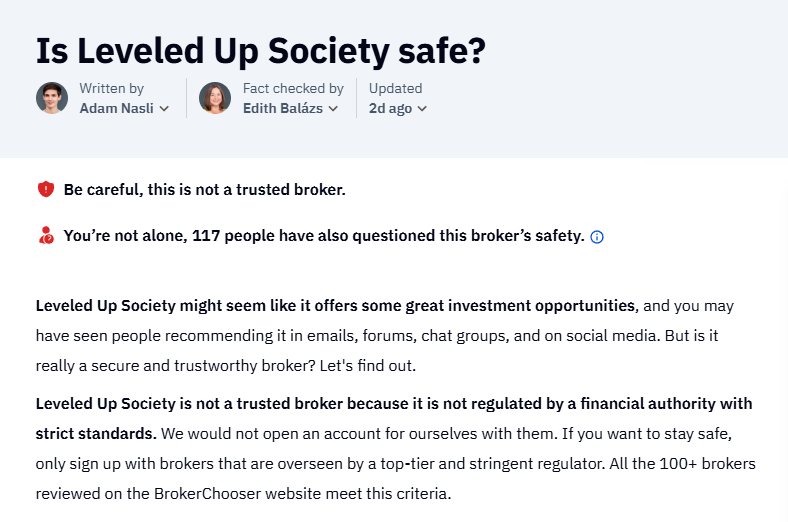Expand the chevron next to Adam Nasli
This screenshot has width=788, height=522.
pos(164,109)
